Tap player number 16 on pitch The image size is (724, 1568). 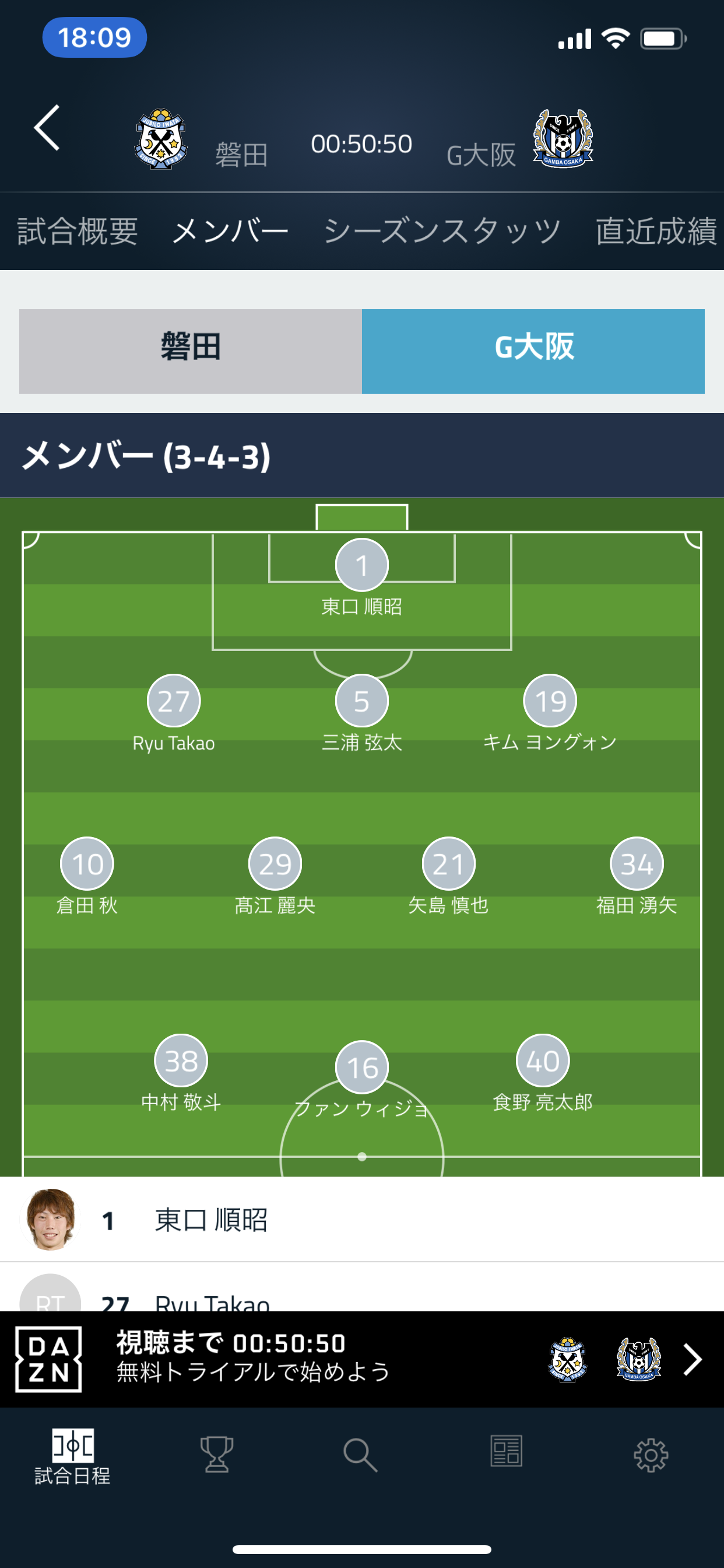pos(362,1067)
